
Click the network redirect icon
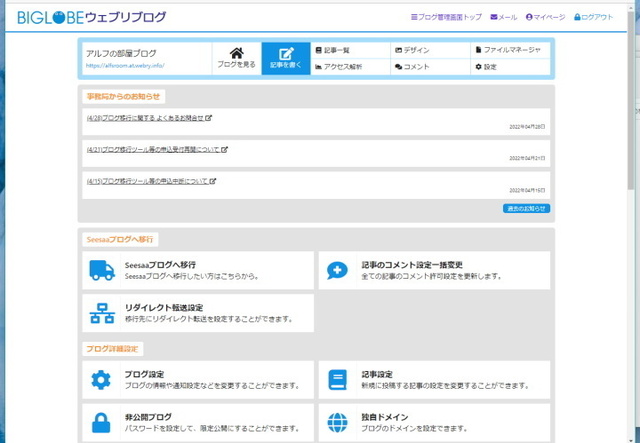102,314
